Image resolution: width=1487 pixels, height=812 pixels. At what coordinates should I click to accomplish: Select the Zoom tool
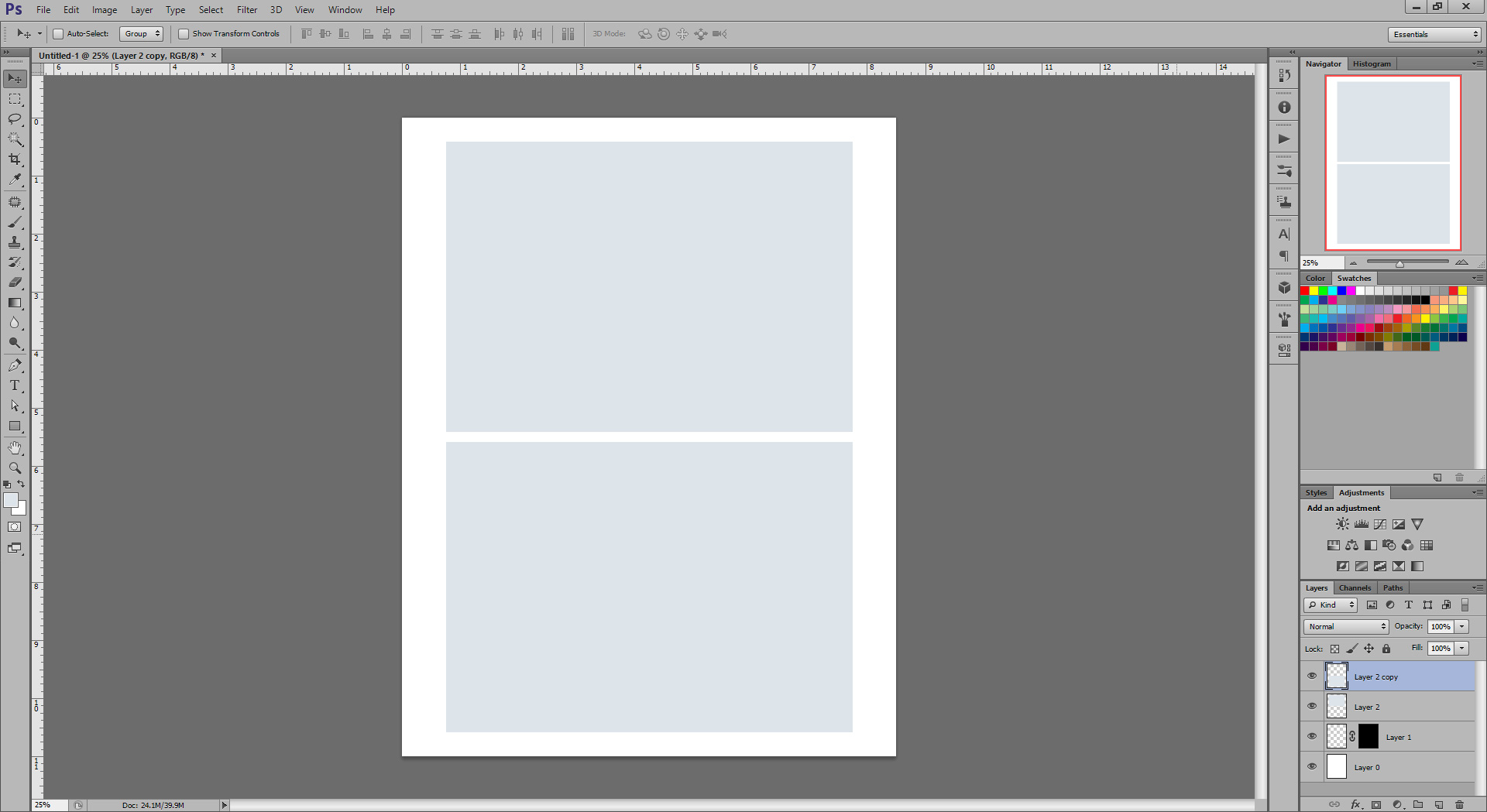(14, 468)
